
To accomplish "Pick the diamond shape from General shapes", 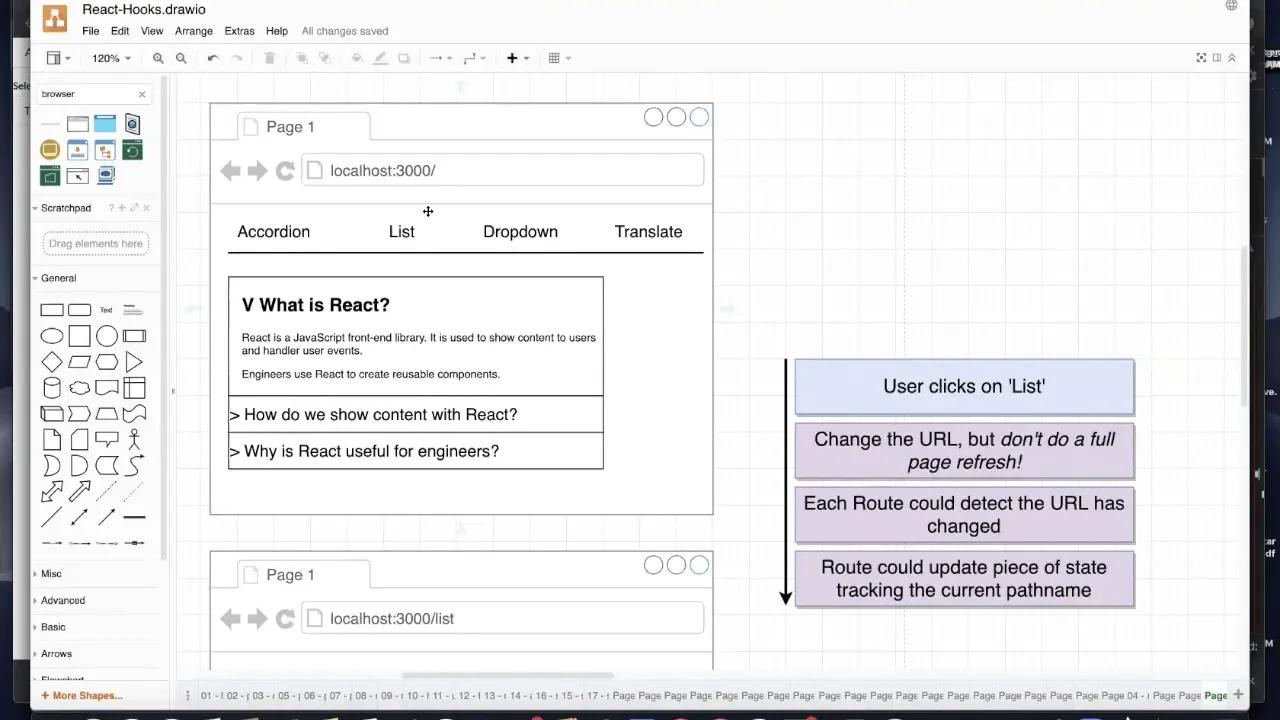I will 51,362.
